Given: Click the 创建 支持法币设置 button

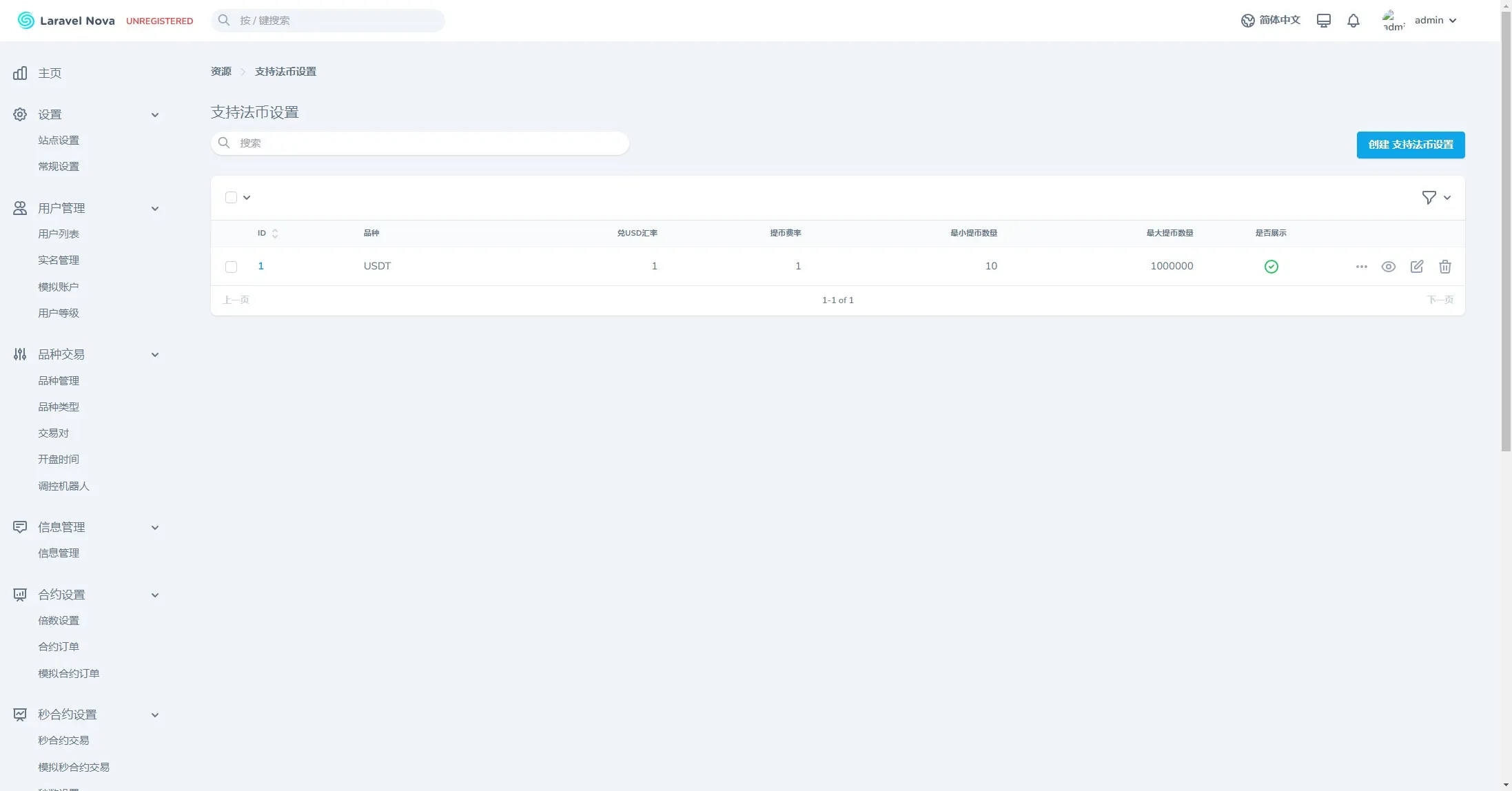Looking at the screenshot, I should pyautogui.click(x=1410, y=145).
